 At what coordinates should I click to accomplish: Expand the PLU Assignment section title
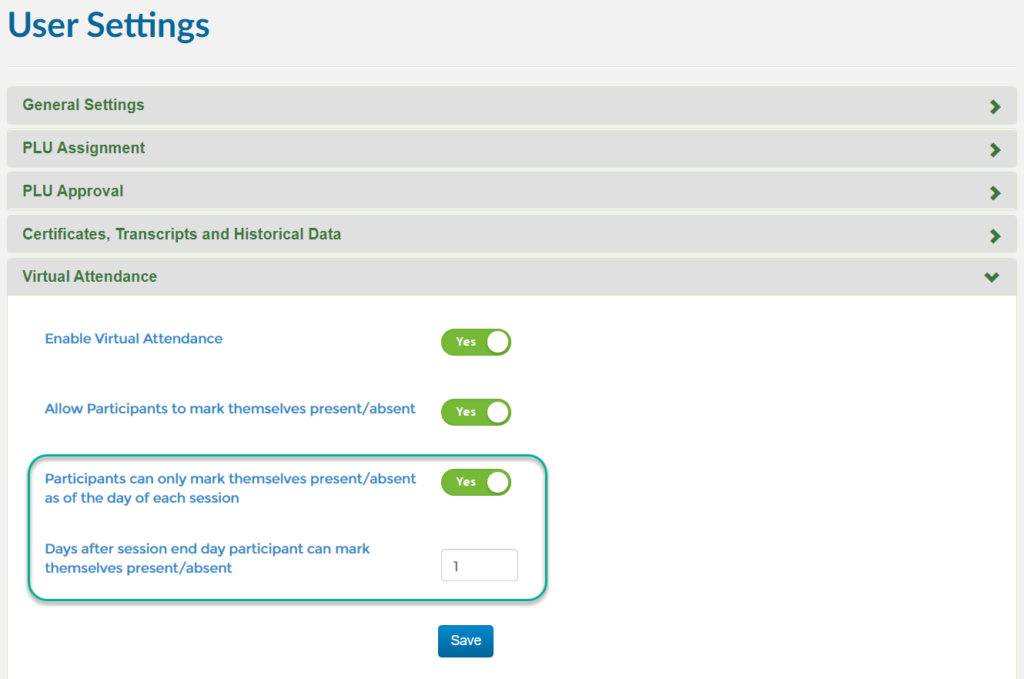coord(84,148)
